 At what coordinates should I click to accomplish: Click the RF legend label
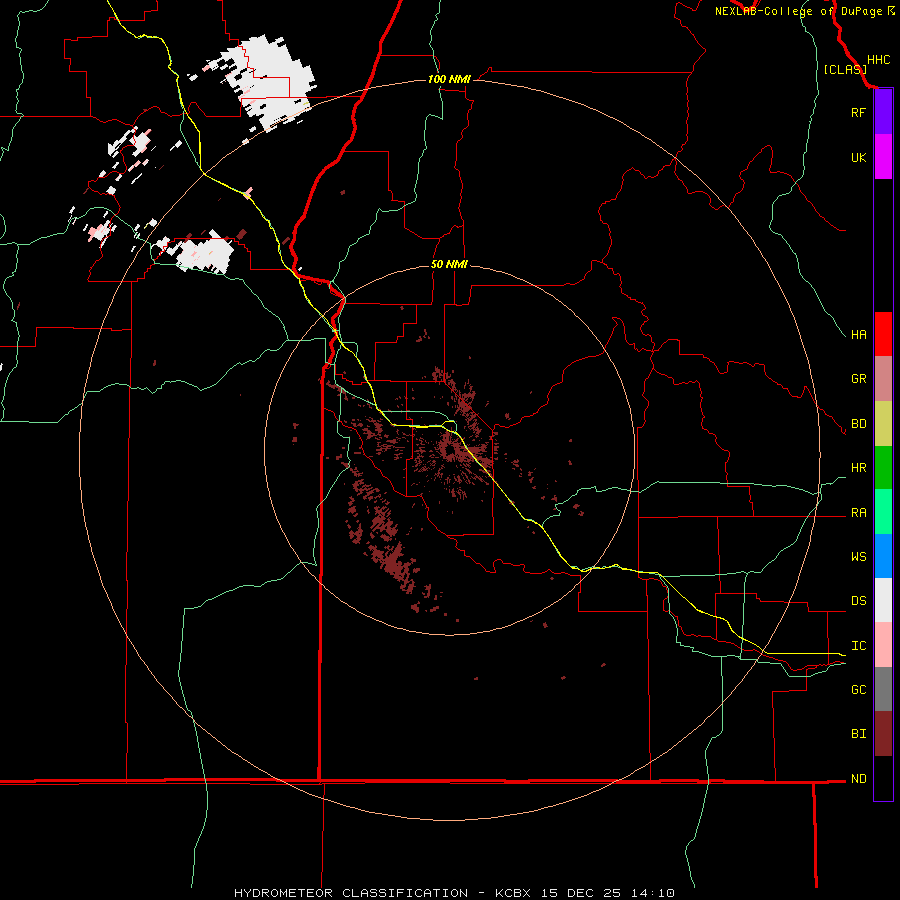(858, 112)
